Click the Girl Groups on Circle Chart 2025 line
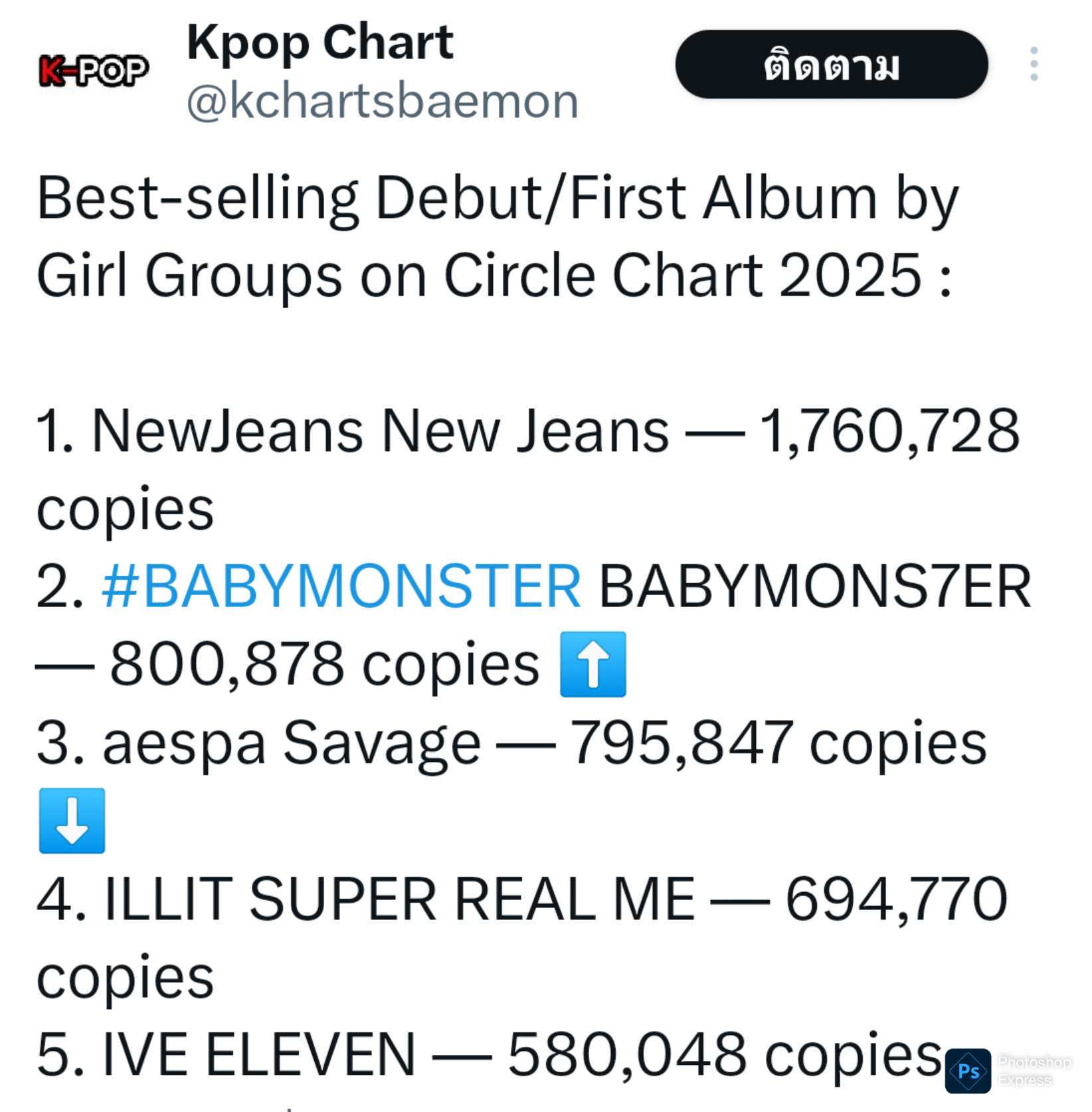The height and width of the screenshot is (1112, 1092). click(495, 276)
